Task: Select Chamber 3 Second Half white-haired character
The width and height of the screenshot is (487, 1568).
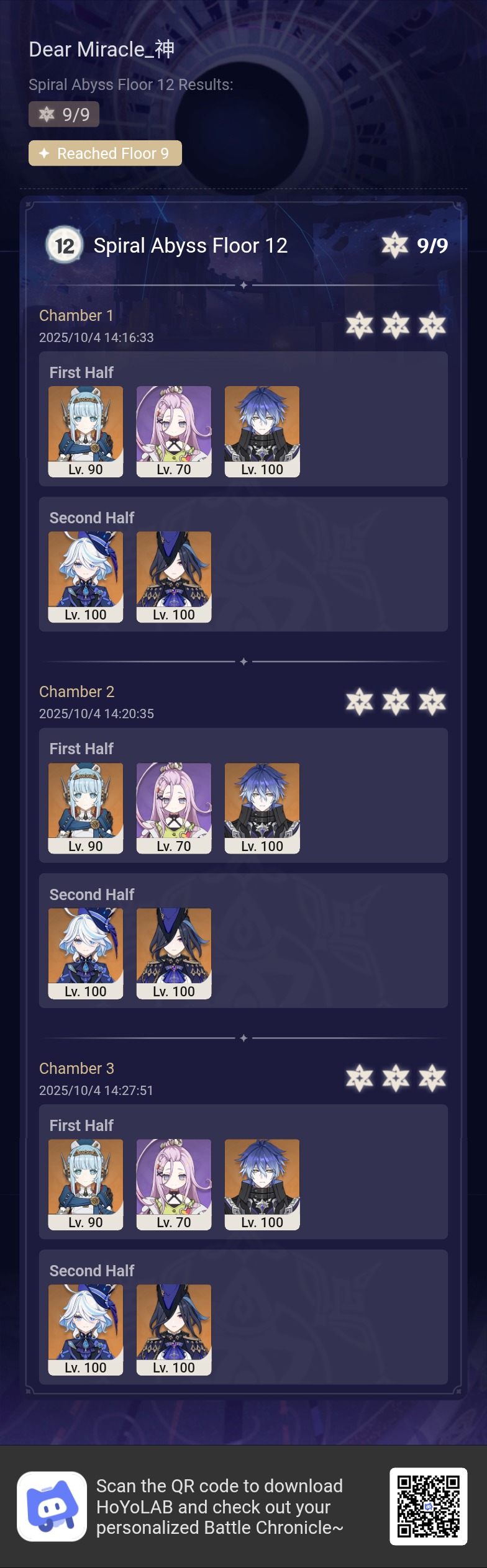Action: point(86,1330)
